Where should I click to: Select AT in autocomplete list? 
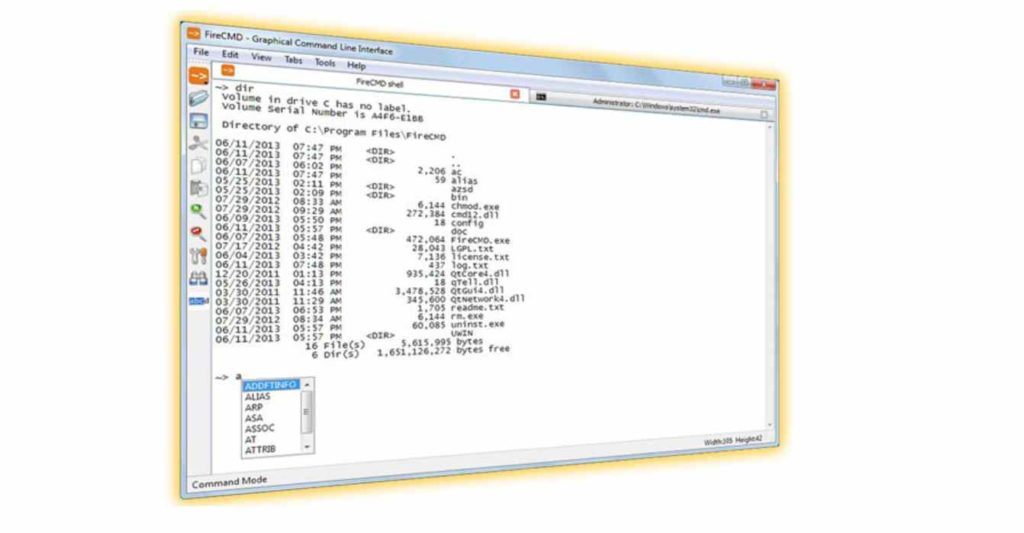(x=251, y=440)
